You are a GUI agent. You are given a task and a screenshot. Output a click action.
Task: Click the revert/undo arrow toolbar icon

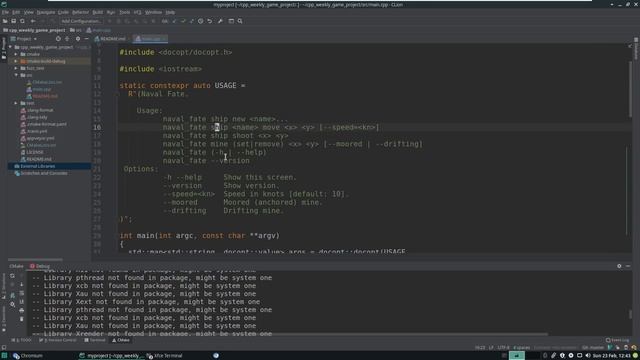pos(209,21)
